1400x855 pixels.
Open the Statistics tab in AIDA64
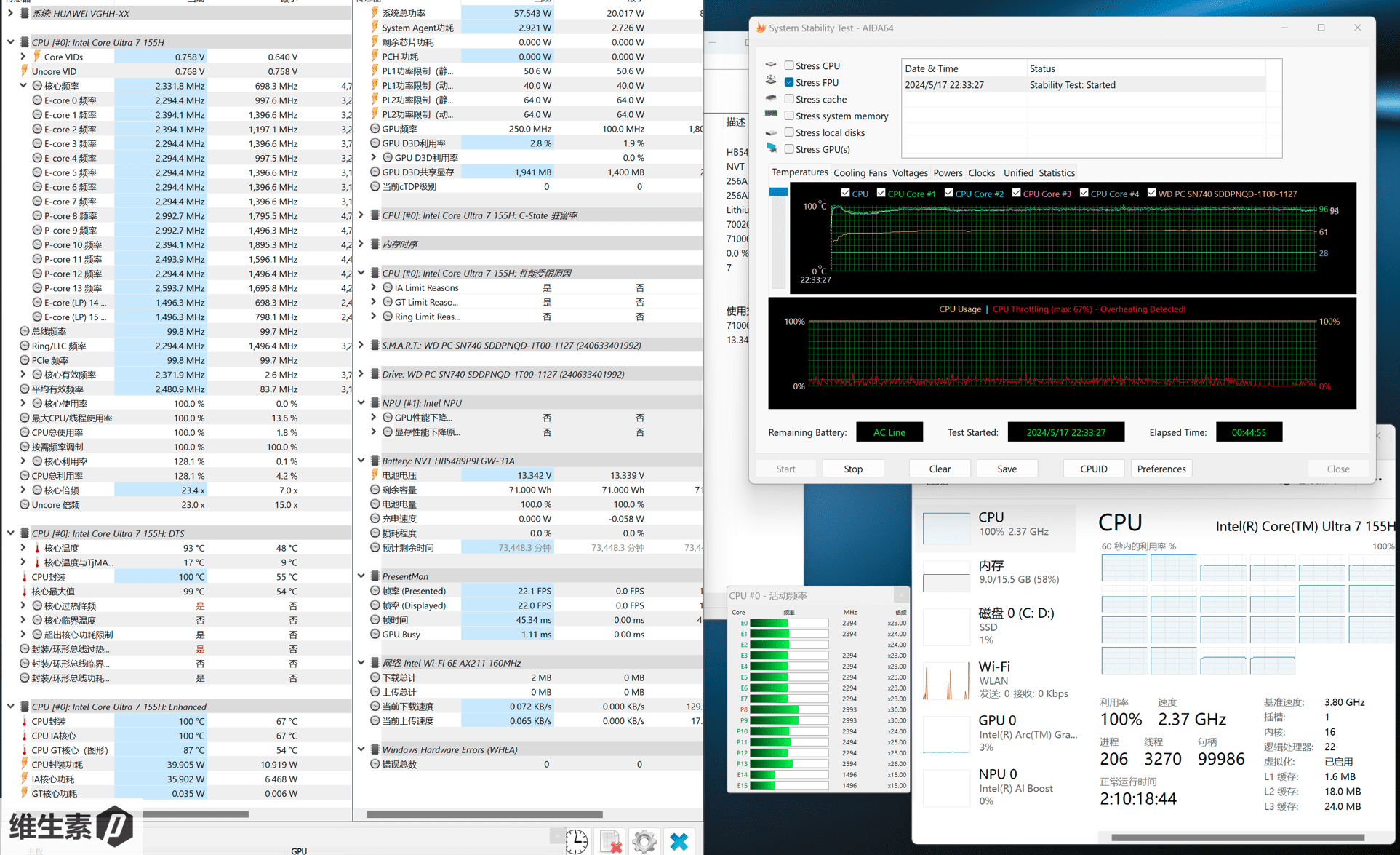pos(1056,172)
